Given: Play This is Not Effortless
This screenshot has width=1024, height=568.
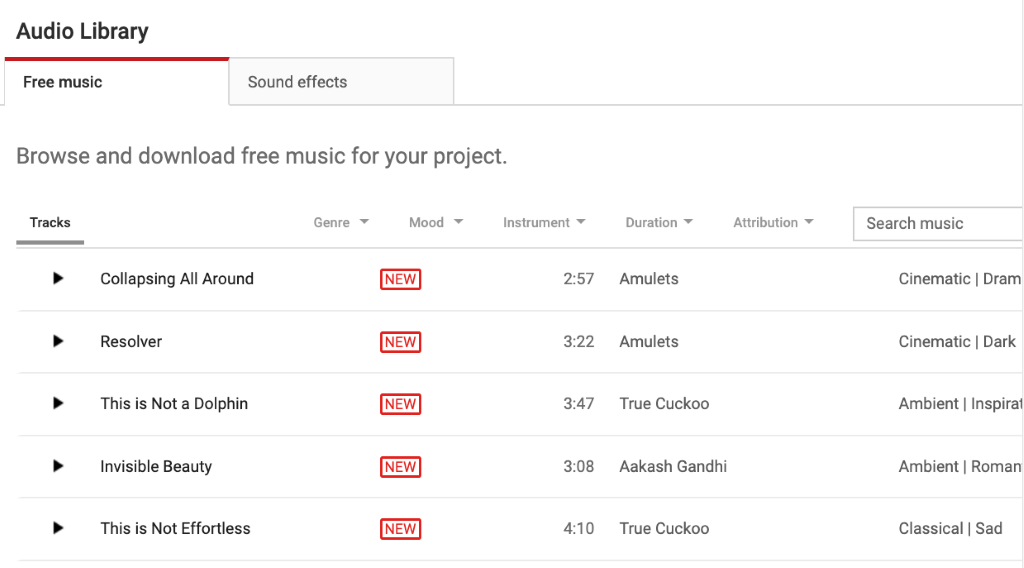Looking at the screenshot, I should (x=58, y=528).
